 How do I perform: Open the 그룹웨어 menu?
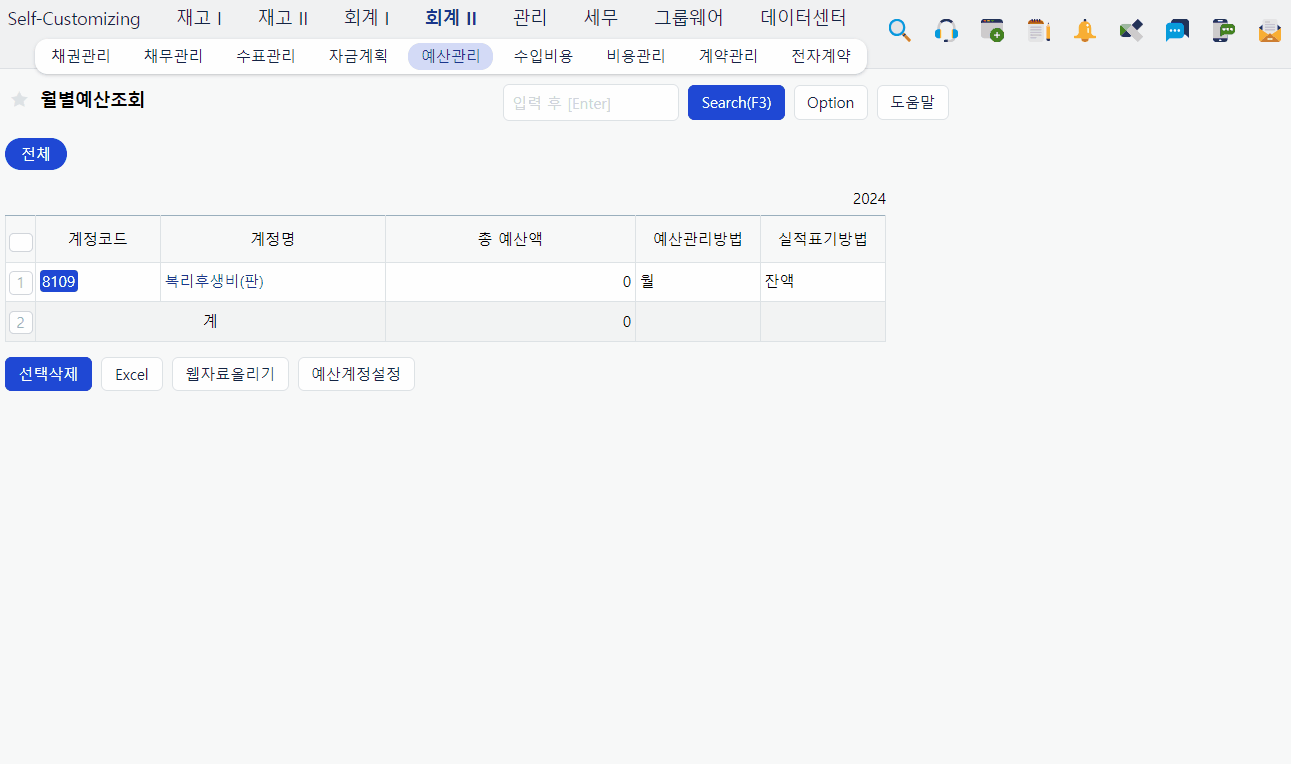(x=689, y=18)
